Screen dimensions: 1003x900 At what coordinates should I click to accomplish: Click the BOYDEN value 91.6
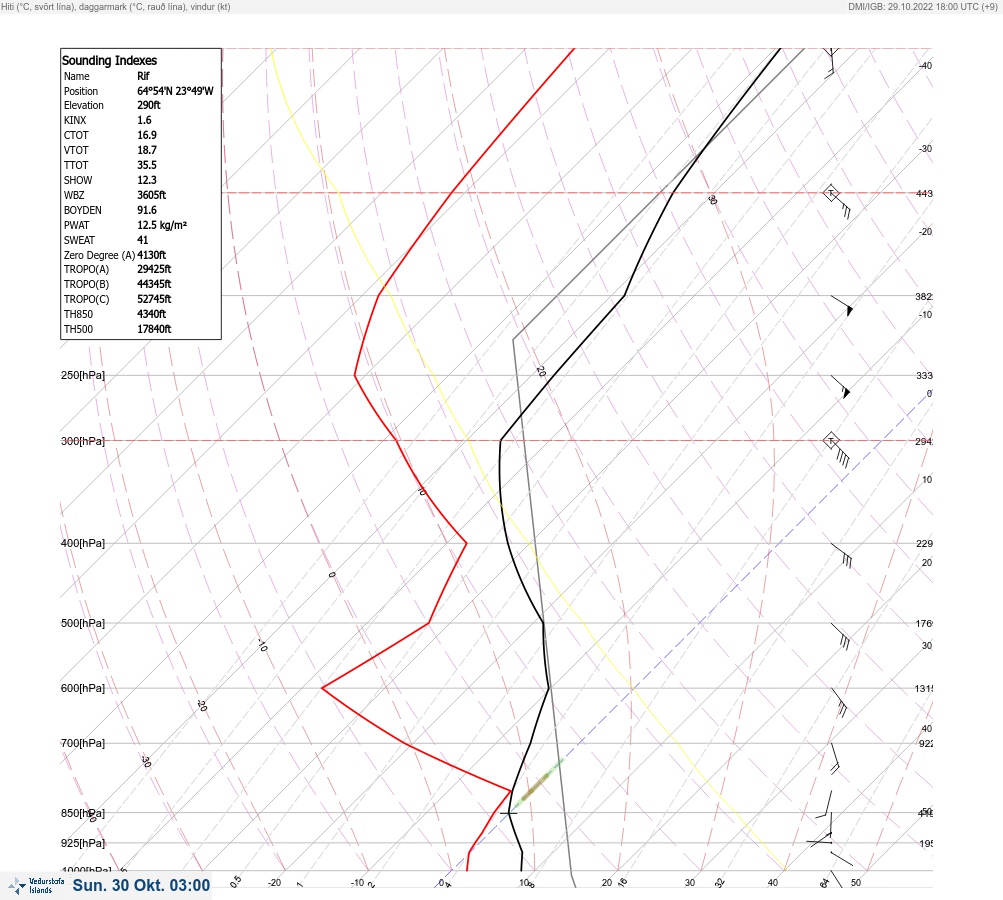point(146,210)
